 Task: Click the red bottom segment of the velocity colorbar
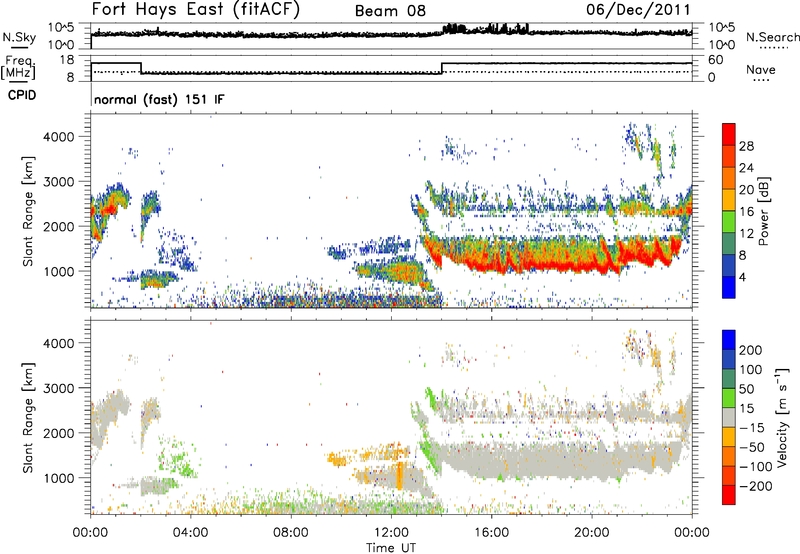tap(729, 495)
